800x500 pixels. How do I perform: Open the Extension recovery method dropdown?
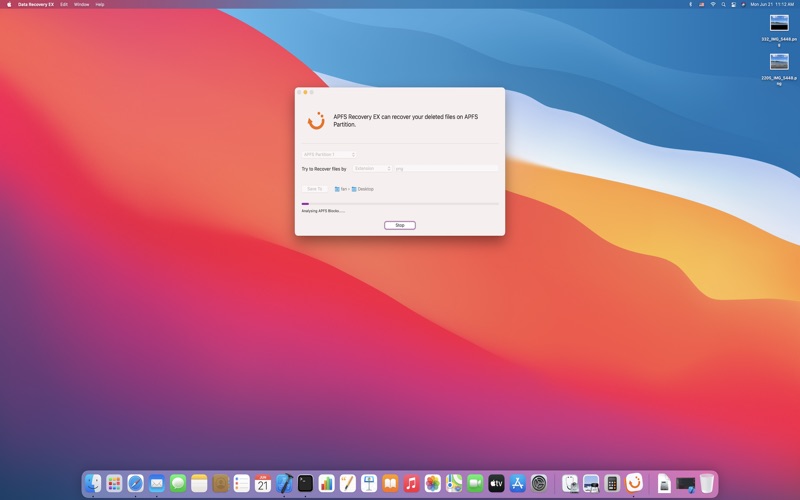[x=372, y=168]
